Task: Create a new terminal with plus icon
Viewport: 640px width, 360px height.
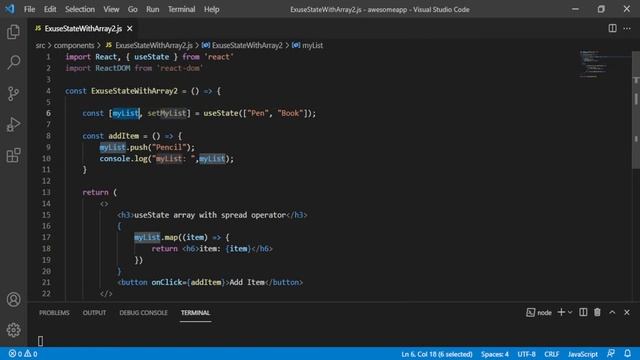Action: (561, 312)
